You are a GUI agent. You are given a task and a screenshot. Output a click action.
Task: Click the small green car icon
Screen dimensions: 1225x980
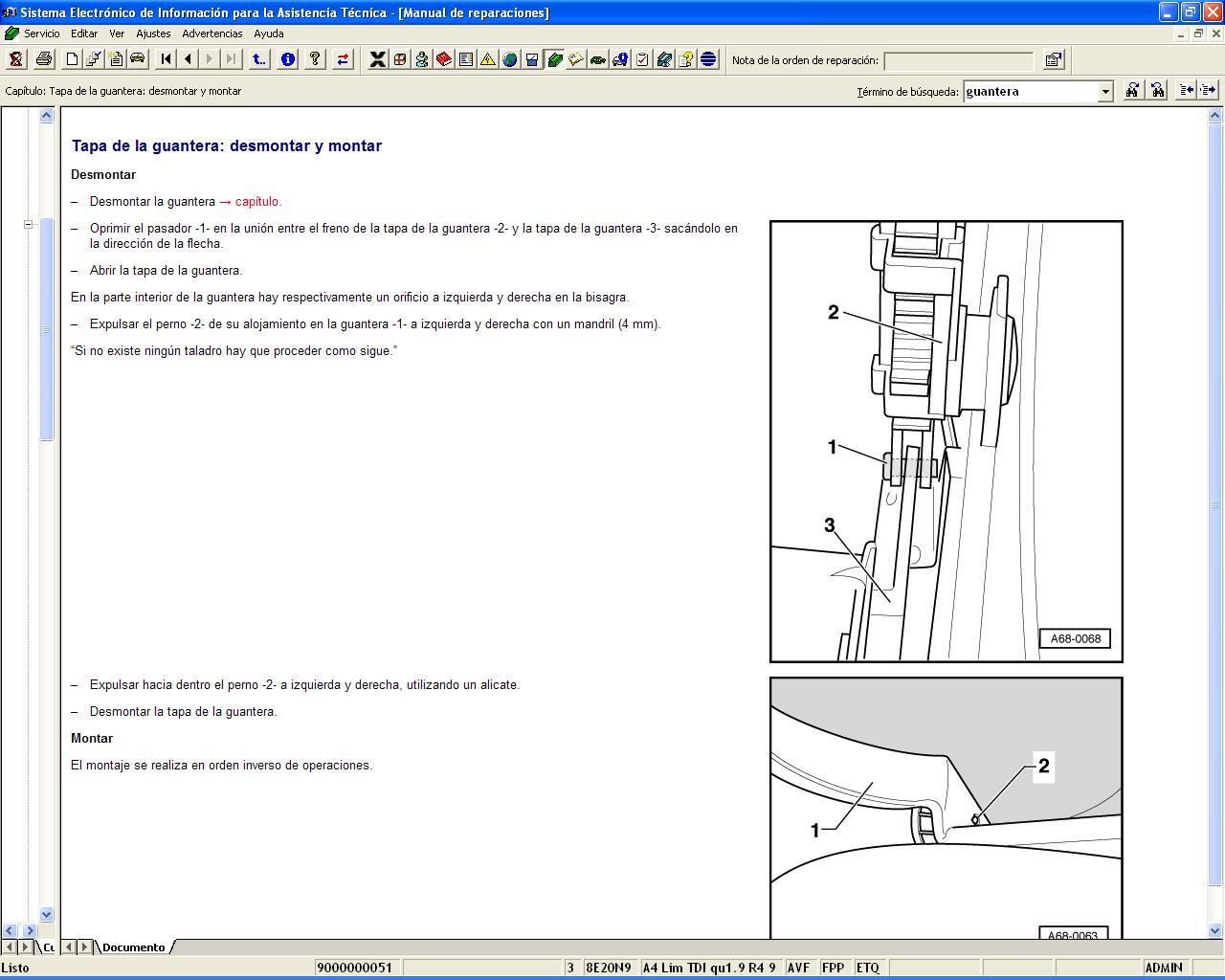point(598,59)
